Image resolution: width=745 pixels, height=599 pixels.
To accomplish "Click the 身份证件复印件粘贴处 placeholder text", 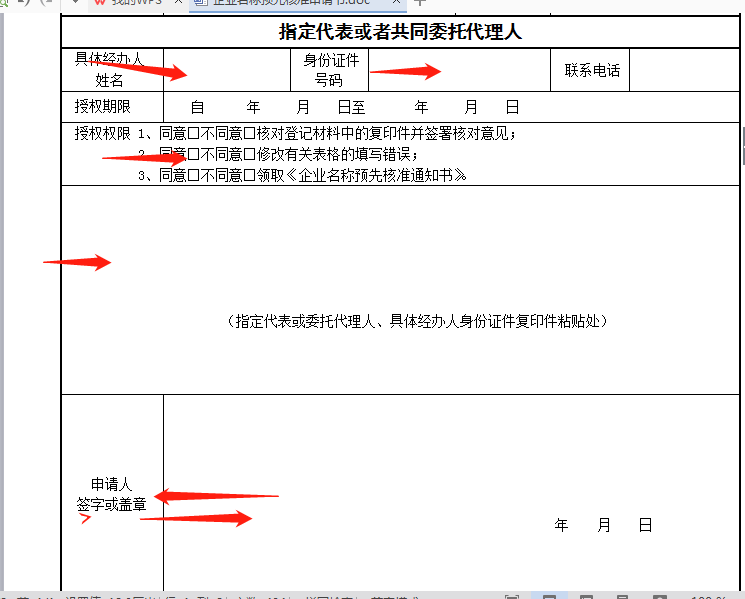I will (417, 321).
